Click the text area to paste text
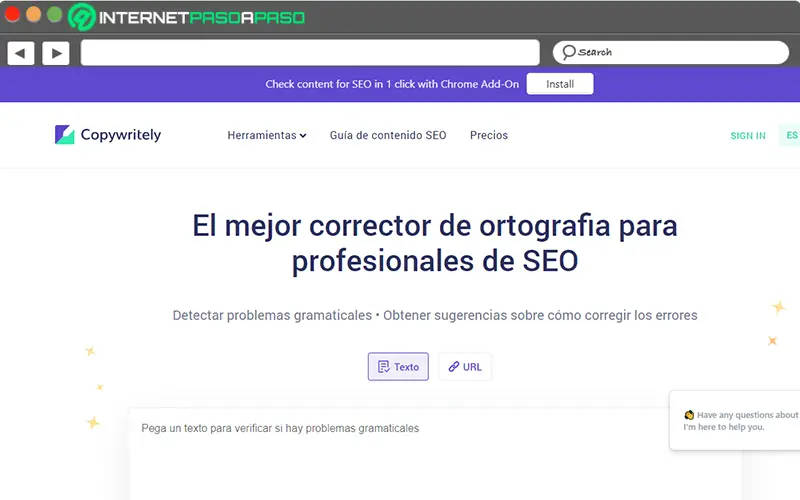Screen dimensions: 800x500 [435, 454]
